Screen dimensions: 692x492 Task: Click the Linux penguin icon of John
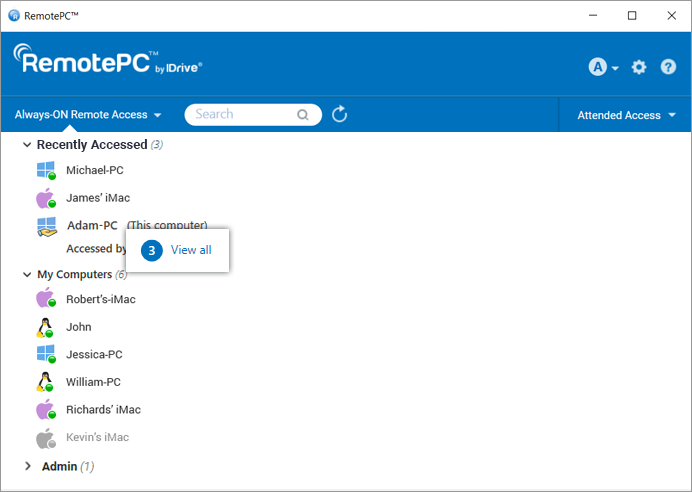click(x=45, y=327)
